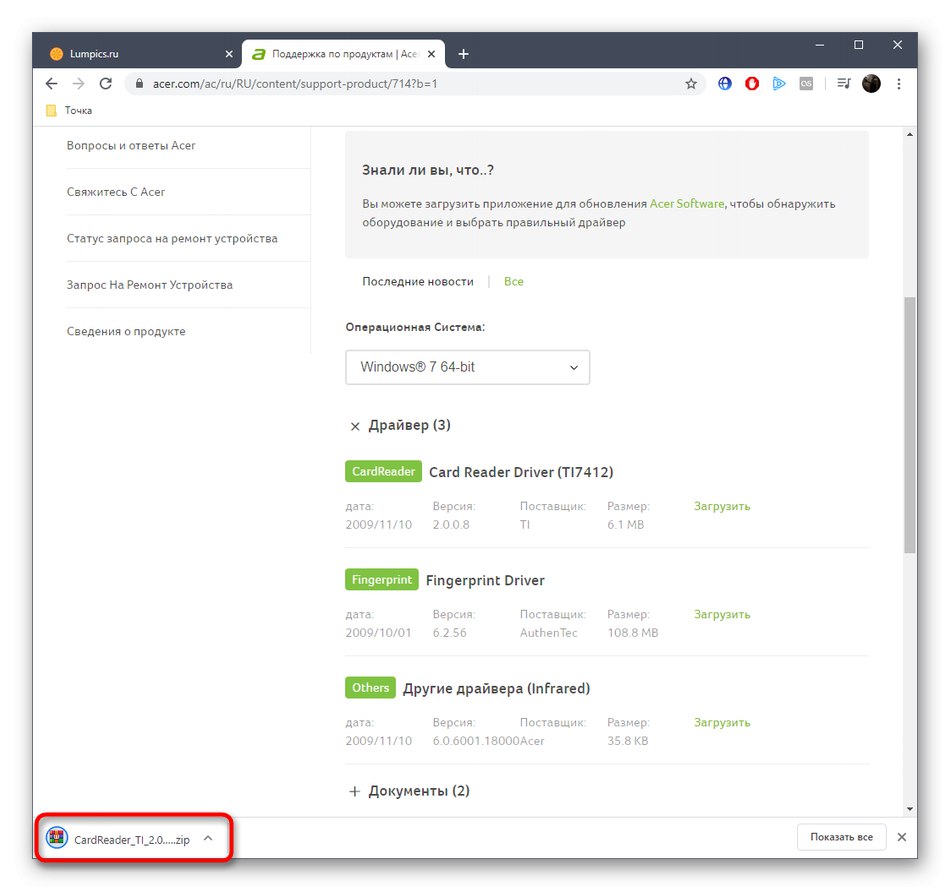Open the media control playlist icon

[x=844, y=84]
